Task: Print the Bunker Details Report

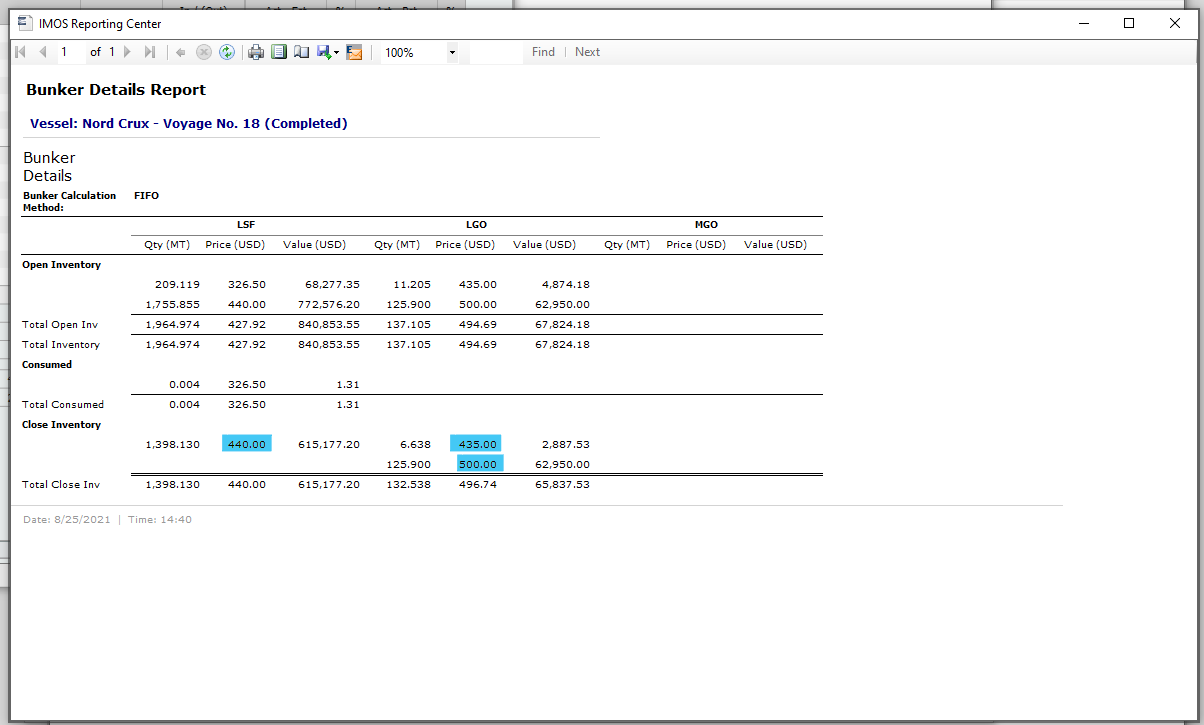Action: 256,52
